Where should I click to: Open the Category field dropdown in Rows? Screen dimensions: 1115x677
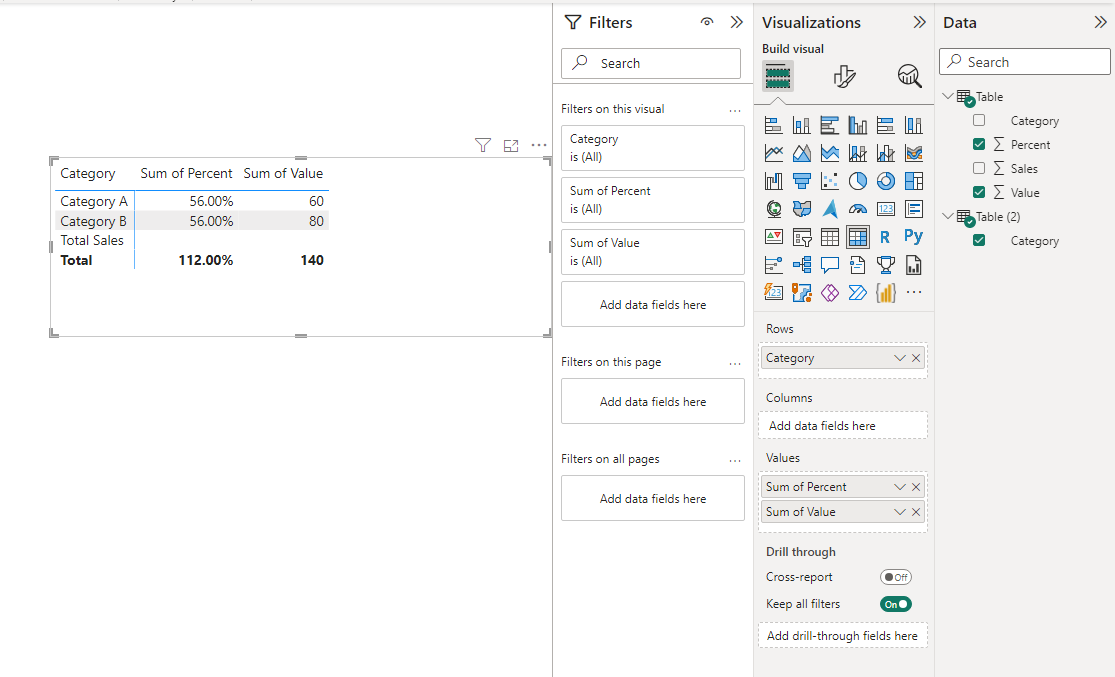tap(900, 358)
